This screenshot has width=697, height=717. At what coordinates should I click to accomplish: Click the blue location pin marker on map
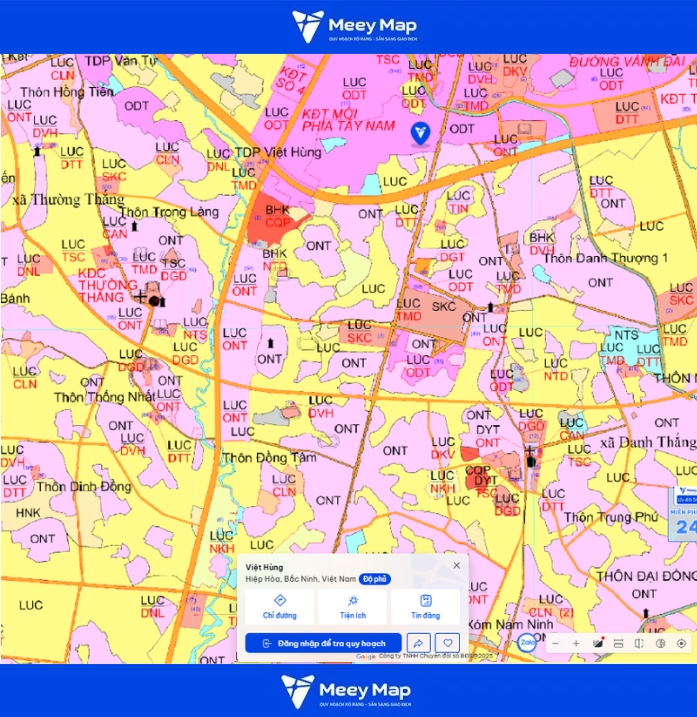(420, 134)
